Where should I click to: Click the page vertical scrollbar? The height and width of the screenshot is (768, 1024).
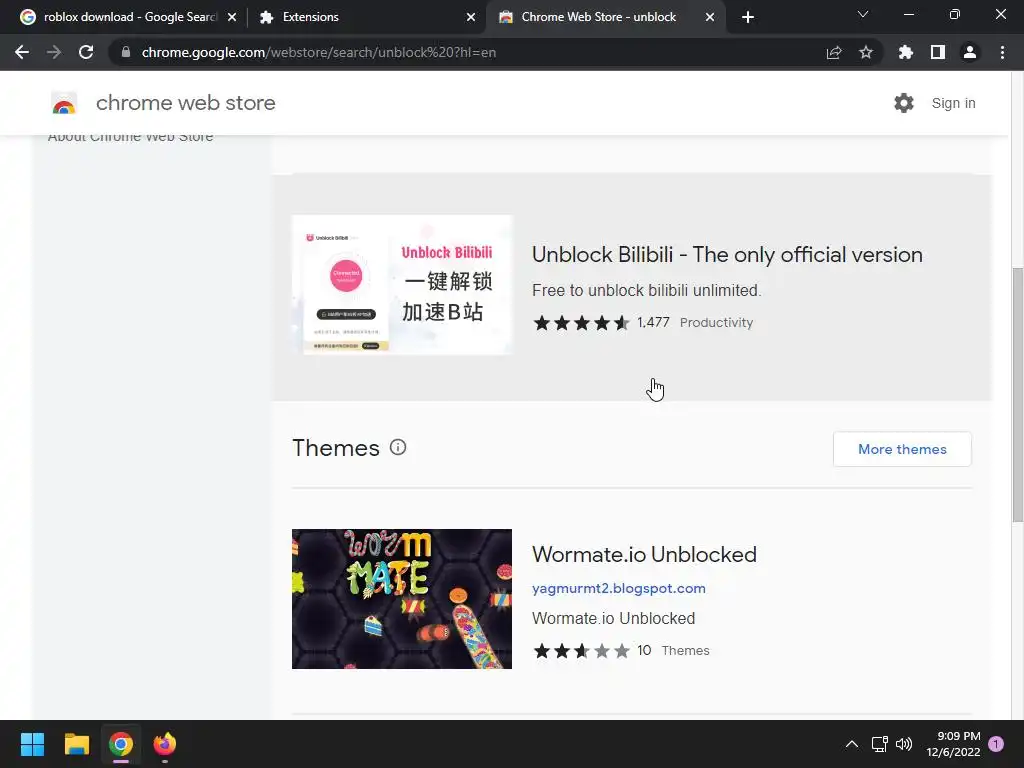(1017, 394)
